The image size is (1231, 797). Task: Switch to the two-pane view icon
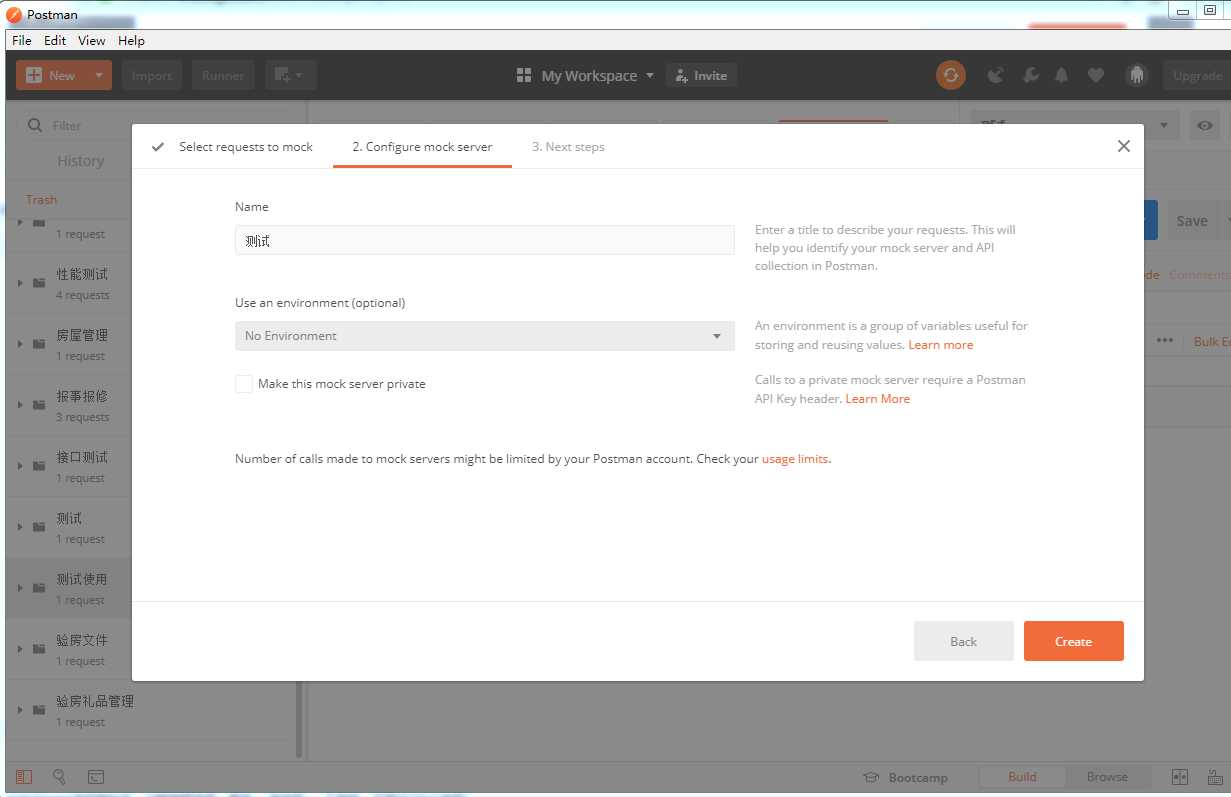(x=1179, y=777)
